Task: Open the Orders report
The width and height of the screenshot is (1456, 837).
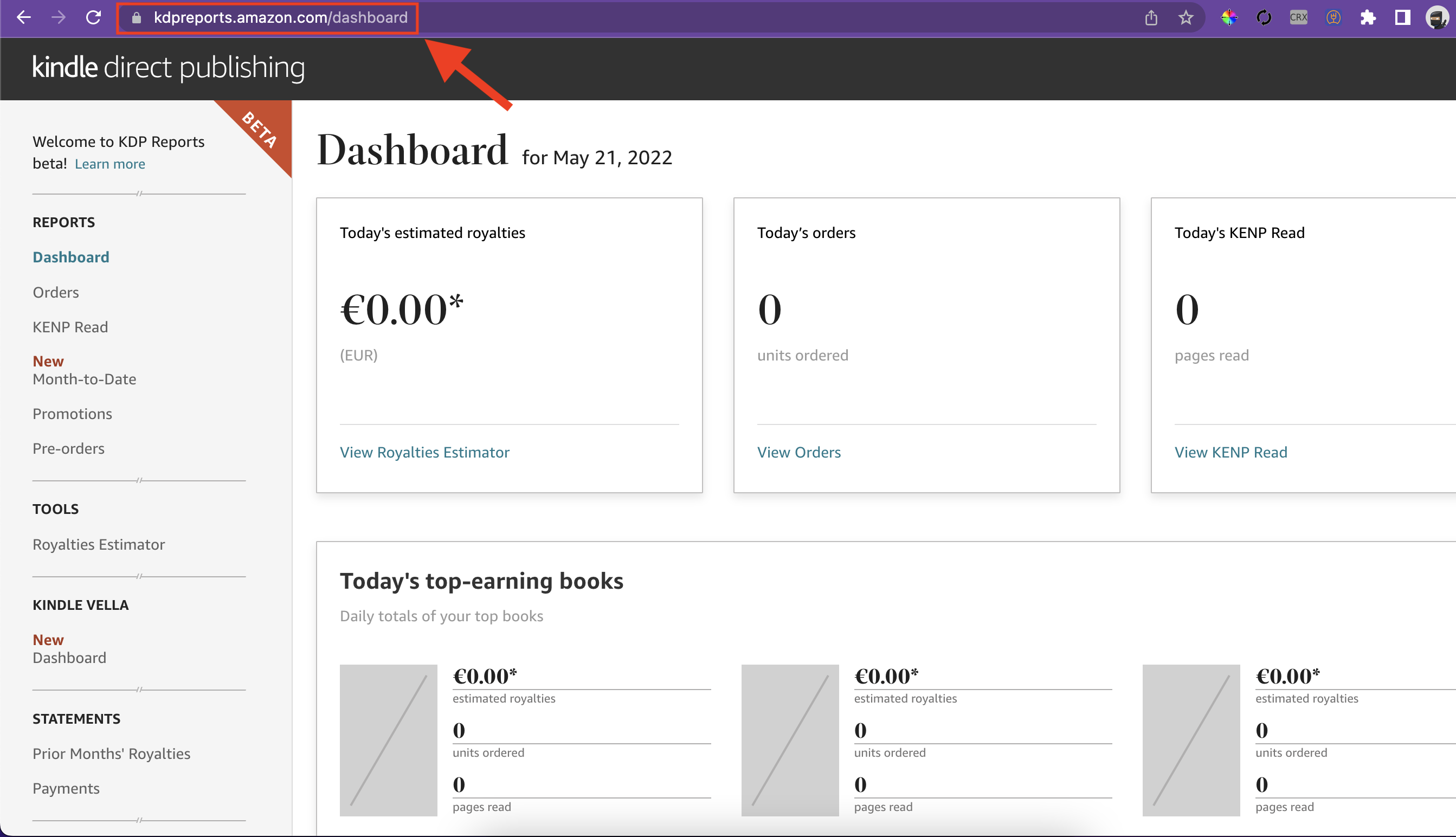Action: click(56, 292)
